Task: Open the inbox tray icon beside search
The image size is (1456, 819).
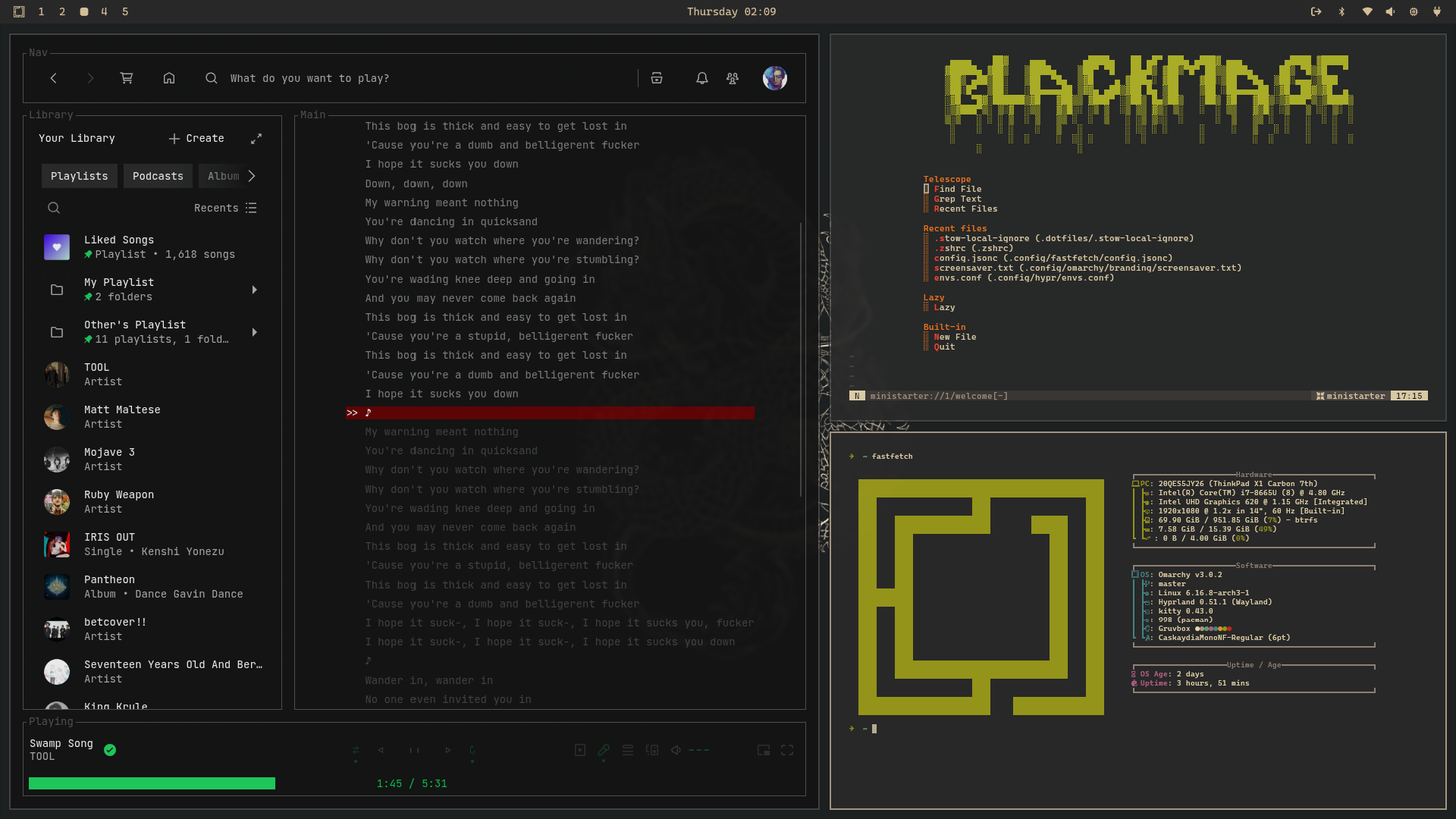Action: (x=657, y=78)
